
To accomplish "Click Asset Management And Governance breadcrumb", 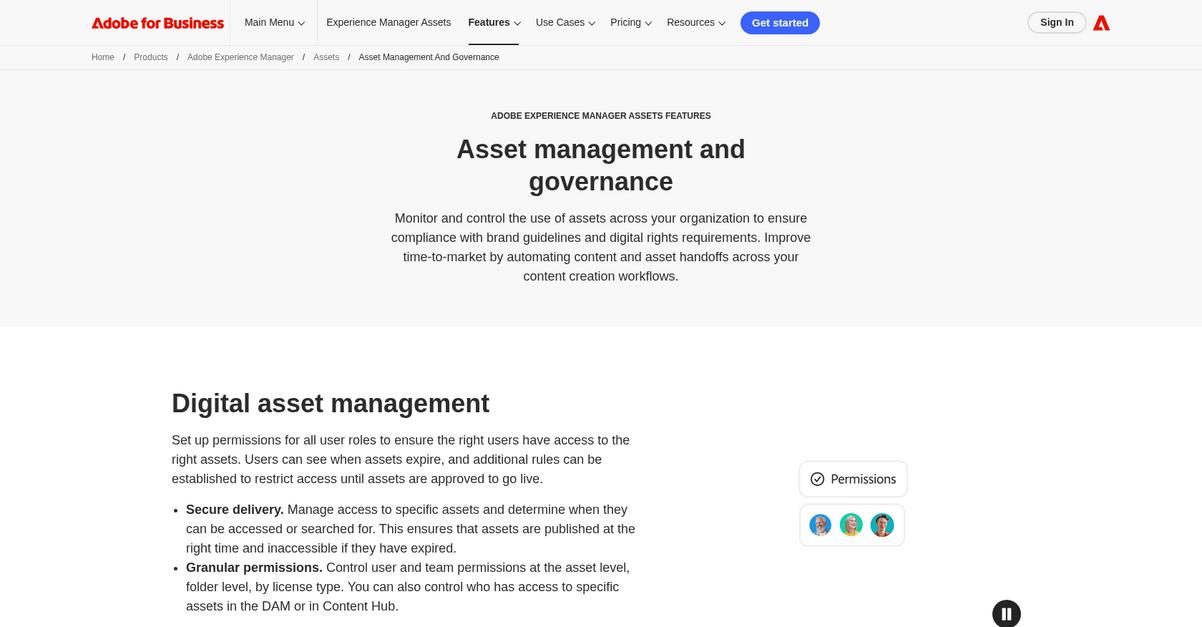I will click(429, 57).
